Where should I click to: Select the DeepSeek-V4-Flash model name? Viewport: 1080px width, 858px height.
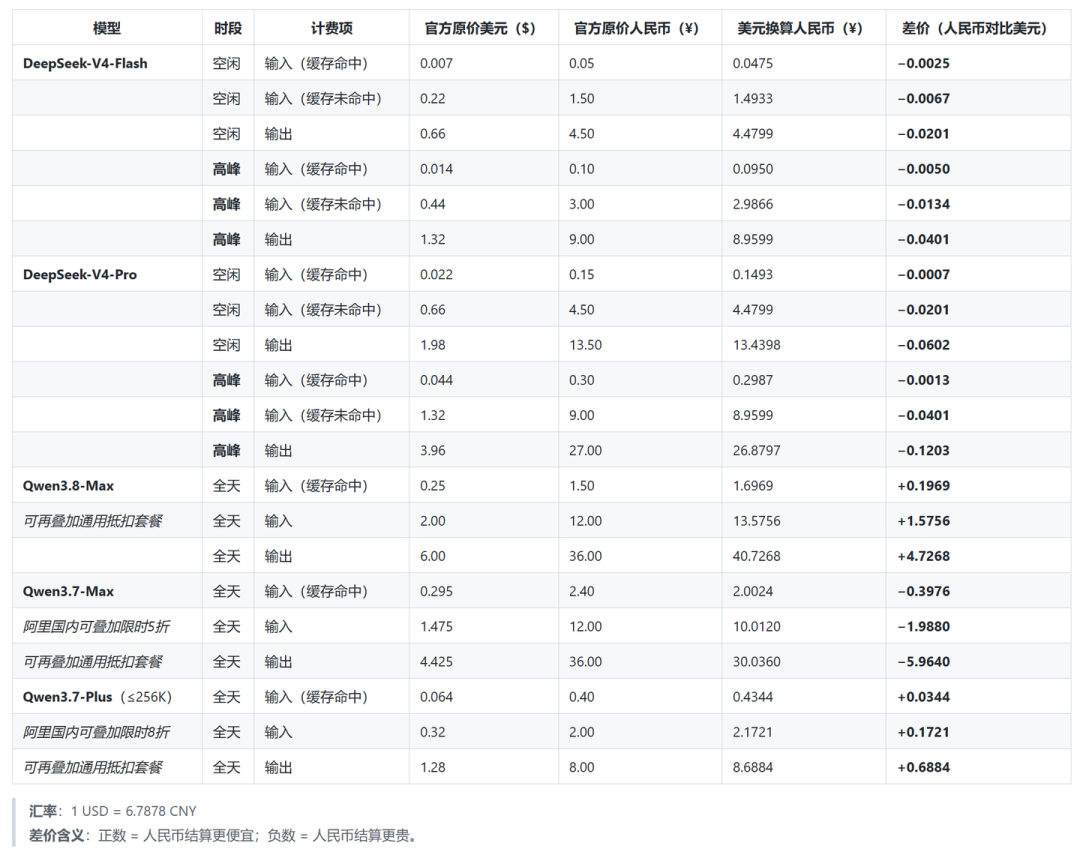(85, 63)
